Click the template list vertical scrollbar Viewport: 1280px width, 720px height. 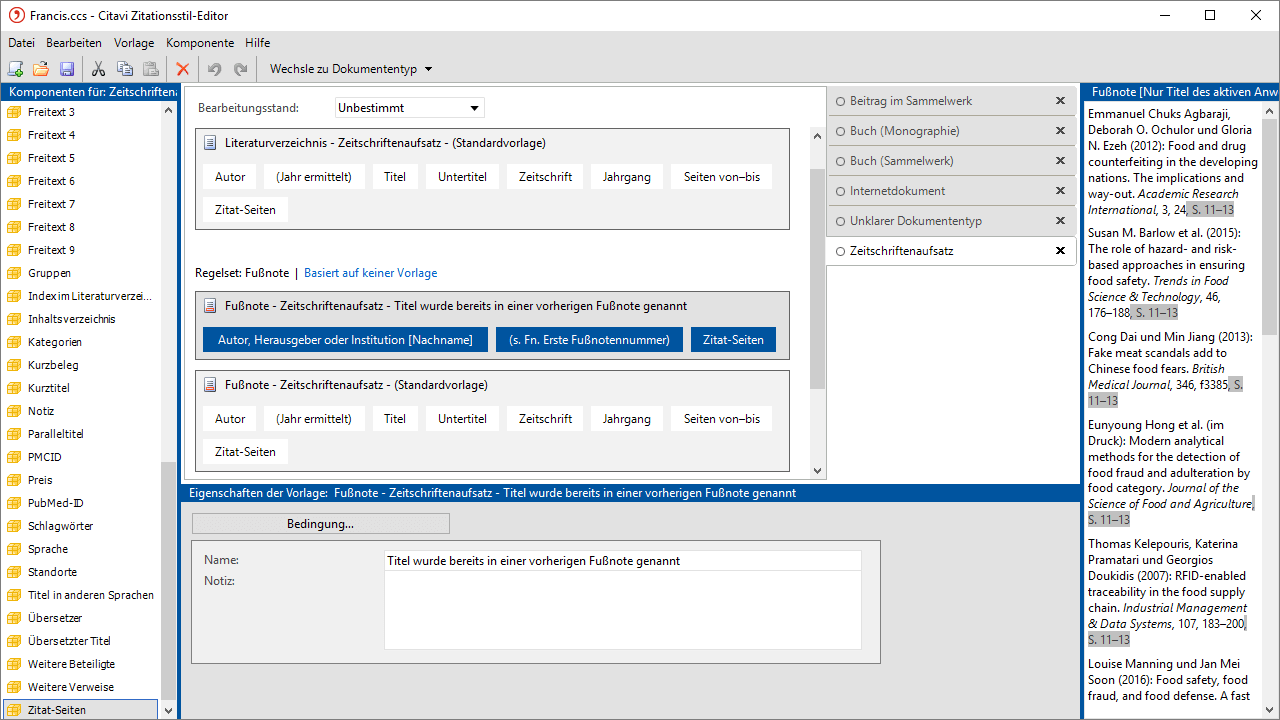[x=817, y=280]
